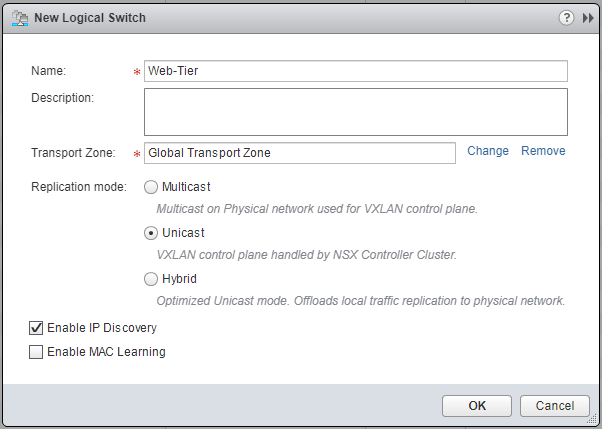Click the Remove transport zone link
Image resolution: width=602 pixels, height=429 pixels.
coord(543,151)
